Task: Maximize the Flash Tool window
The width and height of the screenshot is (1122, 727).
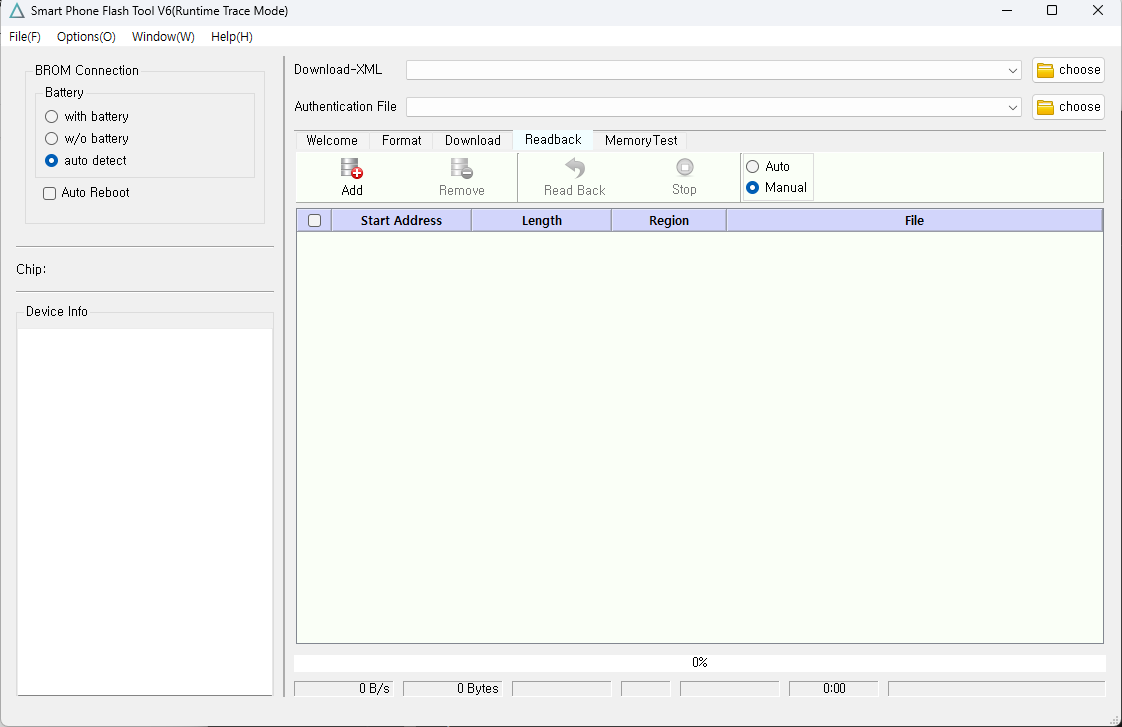Action: coord(1052,11)
